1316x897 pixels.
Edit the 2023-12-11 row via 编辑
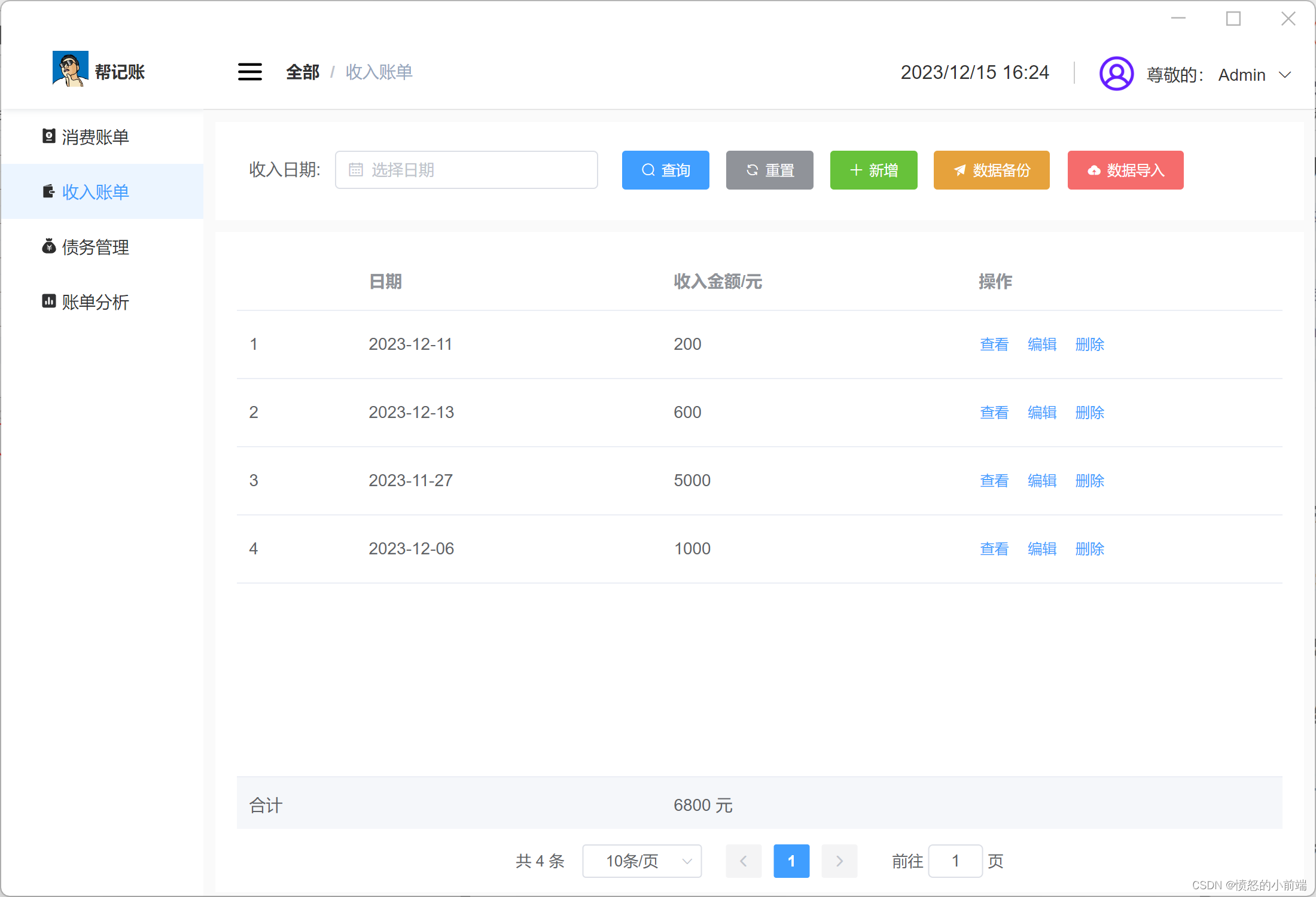1042,344
